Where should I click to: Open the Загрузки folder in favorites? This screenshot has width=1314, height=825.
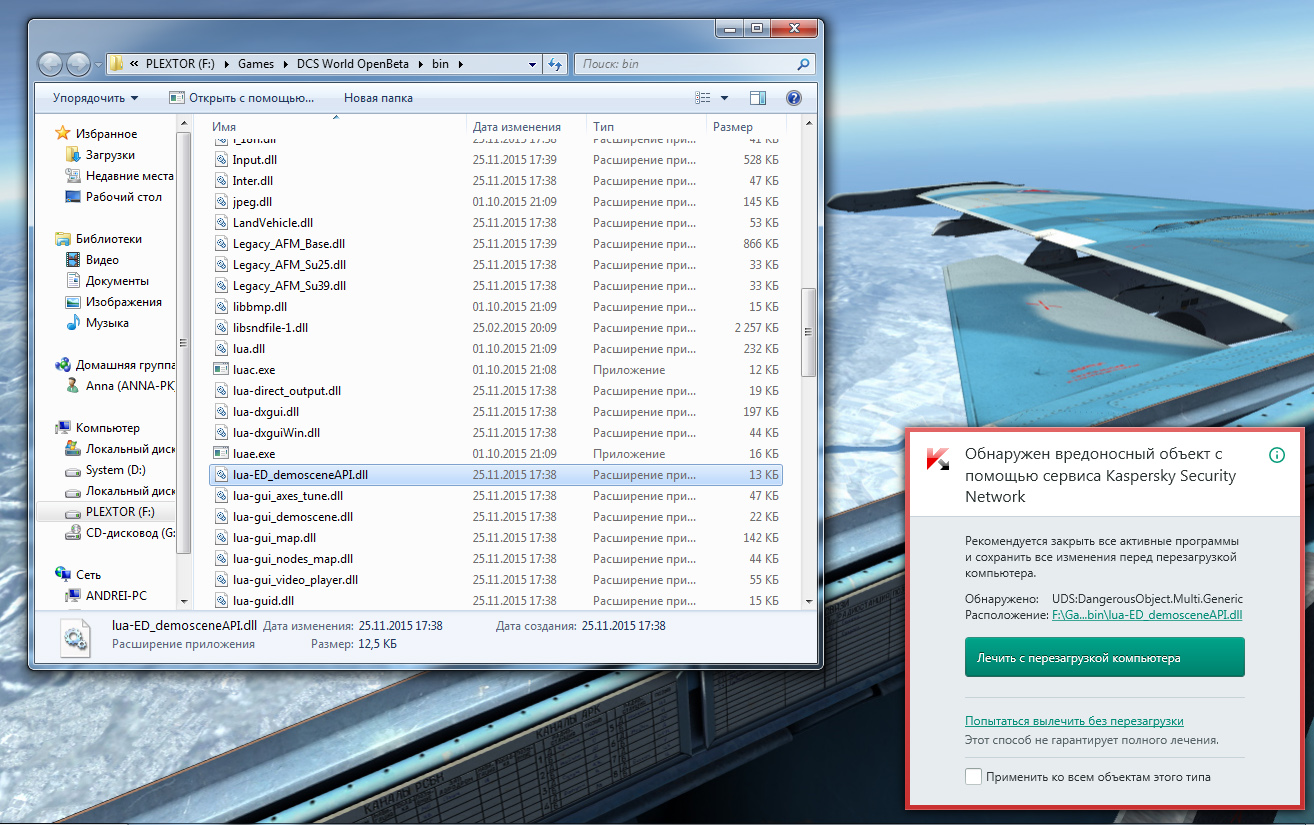click(110, 155)
